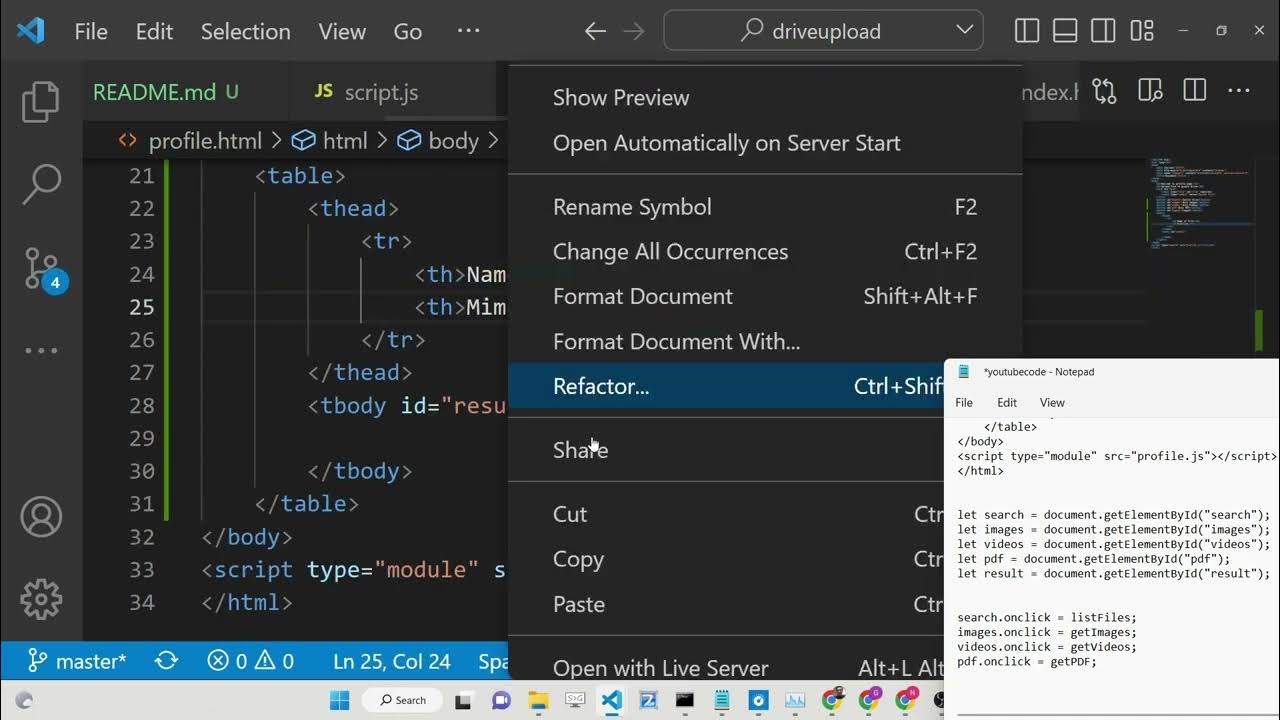1280x720 pixels.
Task: Click the Synchronize Changes icon in status bar
Action: point(166,661)
